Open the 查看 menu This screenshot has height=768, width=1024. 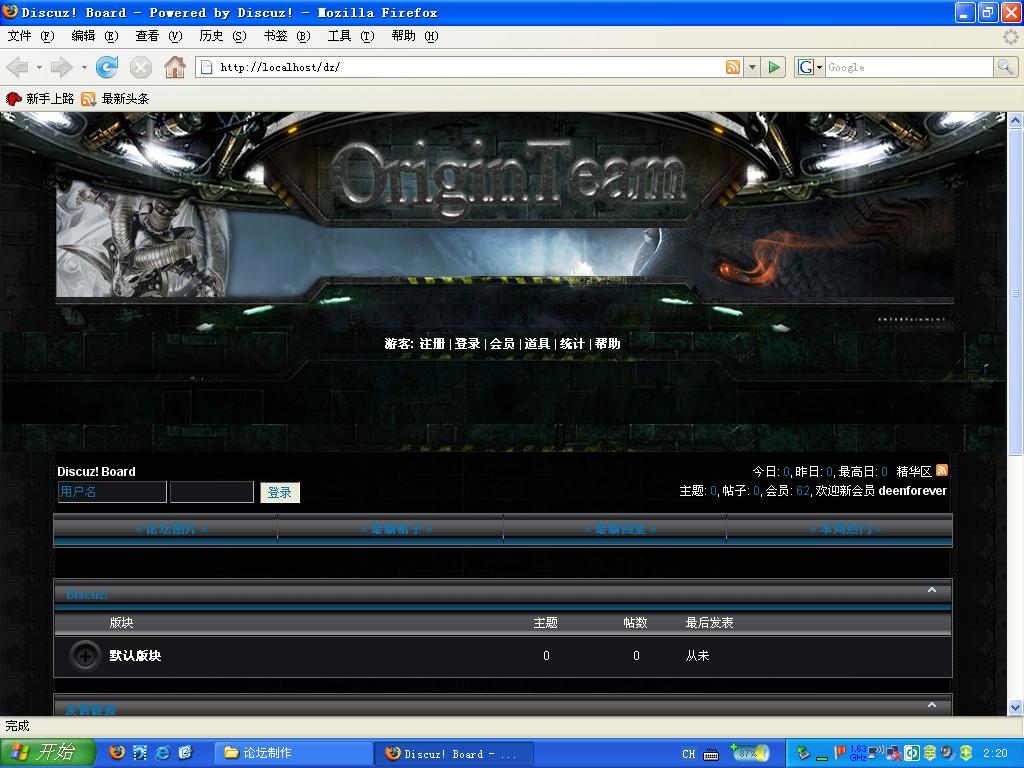[x=159, y=36]
